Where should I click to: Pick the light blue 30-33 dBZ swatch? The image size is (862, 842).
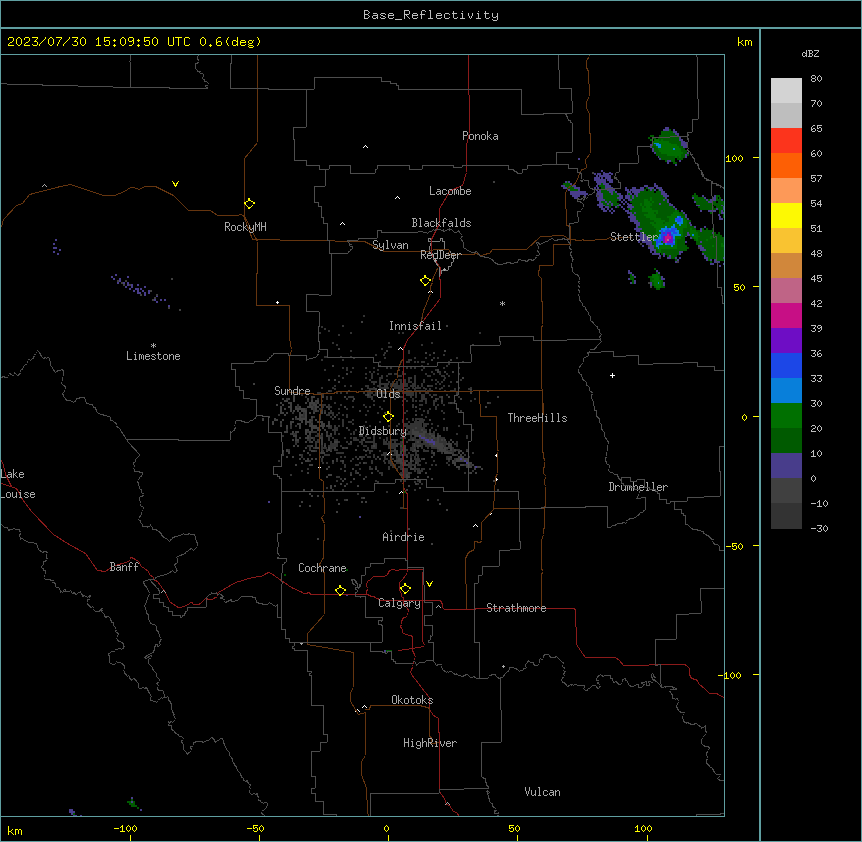[x=786, y=391]
